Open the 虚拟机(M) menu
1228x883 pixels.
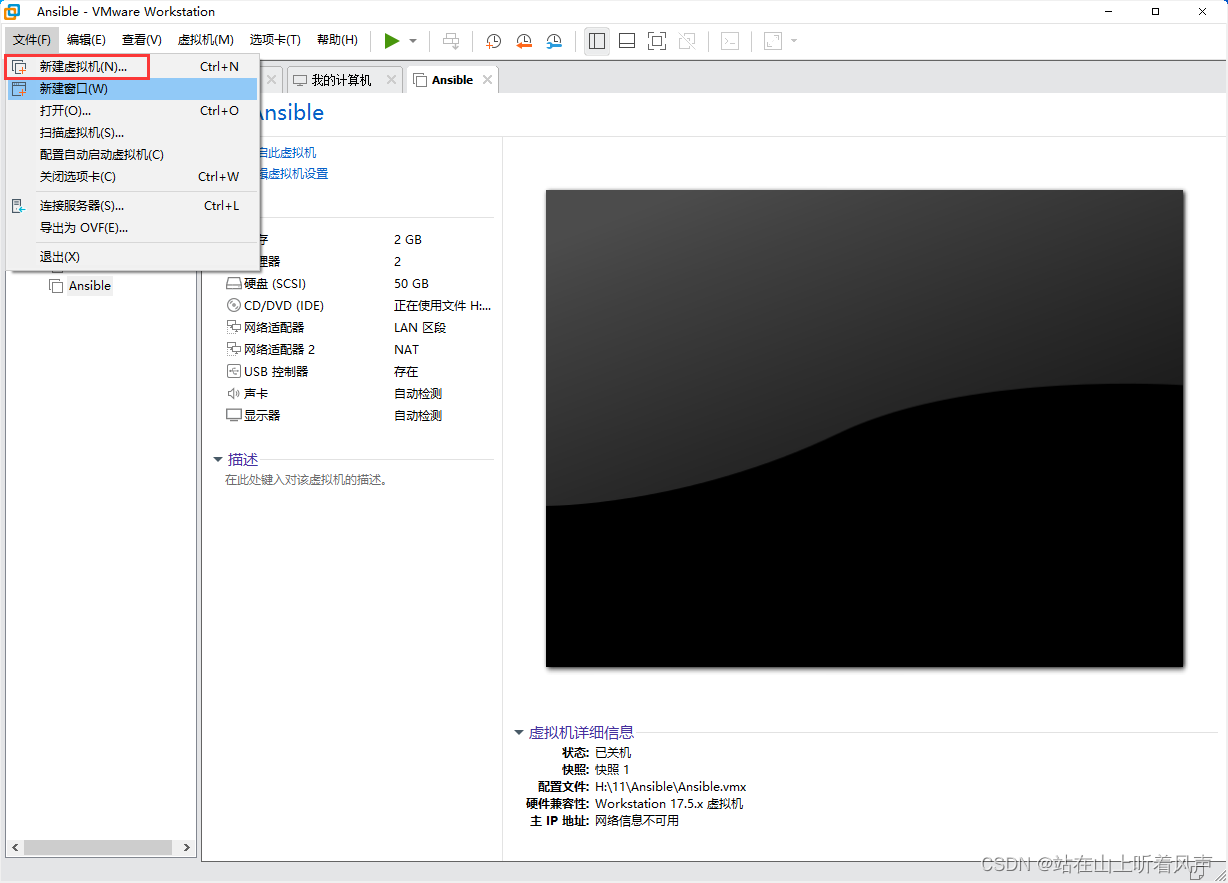coord(206,40)
